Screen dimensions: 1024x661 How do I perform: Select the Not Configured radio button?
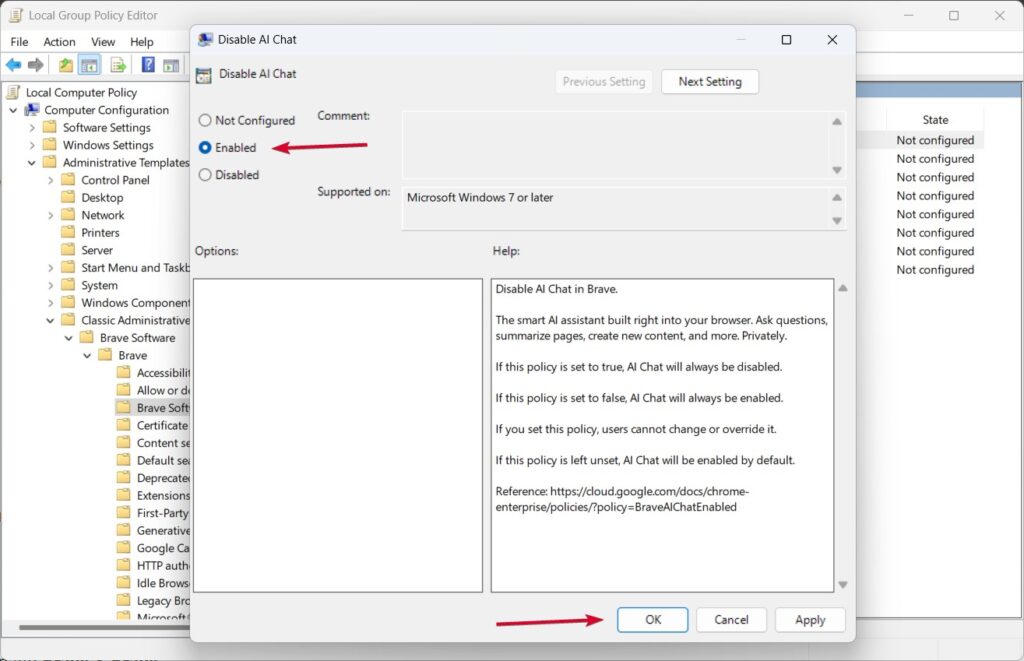click(205, 120)
